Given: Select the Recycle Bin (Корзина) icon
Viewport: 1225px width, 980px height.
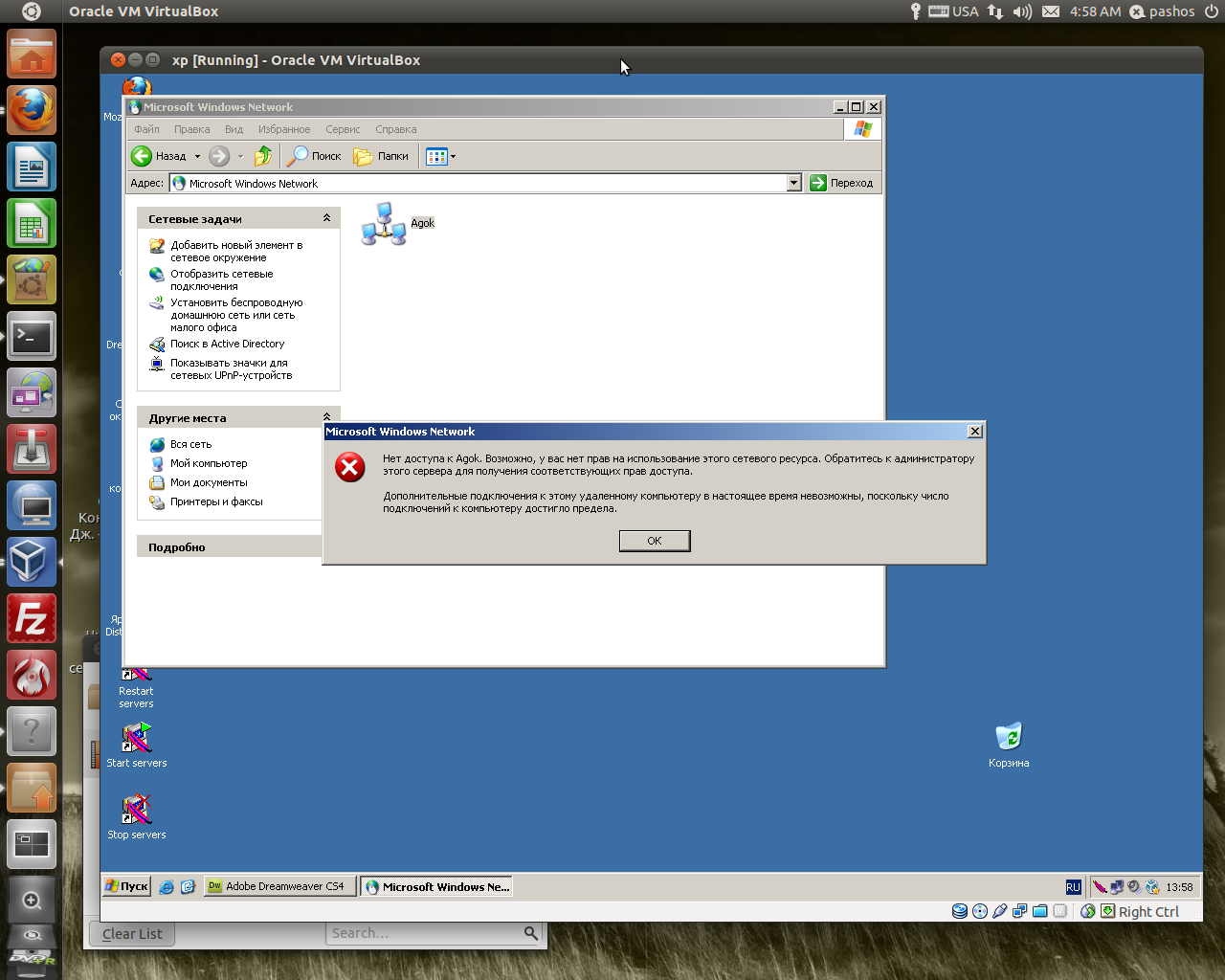Looking at the screenshot, I should [1009, 746].
